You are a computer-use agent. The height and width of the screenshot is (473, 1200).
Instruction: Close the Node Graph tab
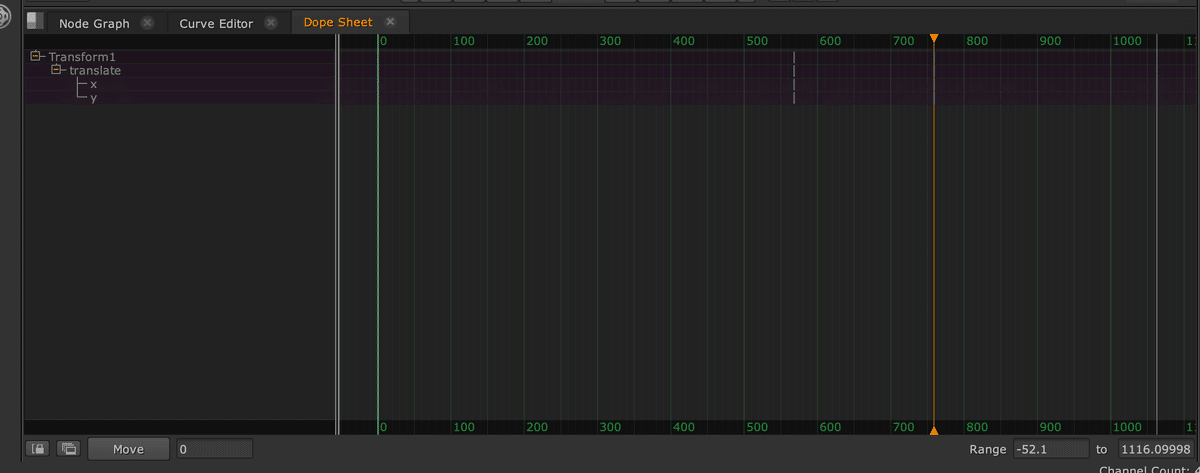148,23
